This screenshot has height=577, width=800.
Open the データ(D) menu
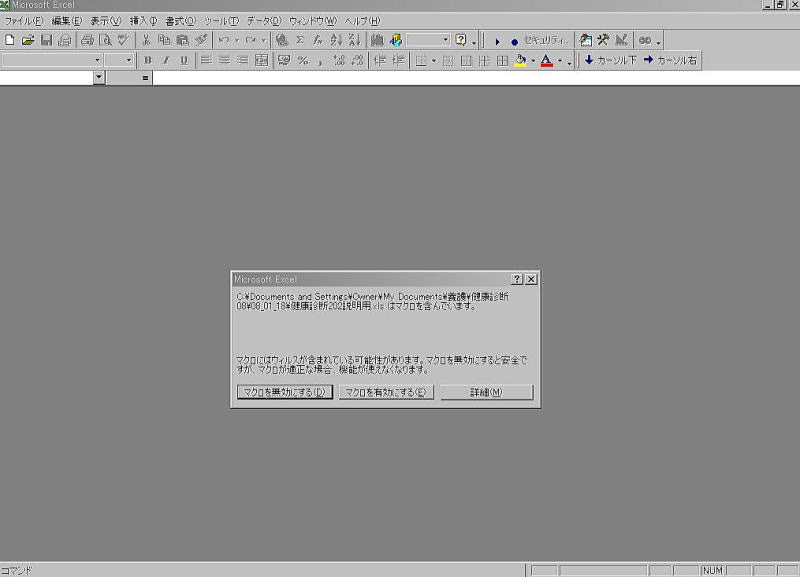coord(264,21)
